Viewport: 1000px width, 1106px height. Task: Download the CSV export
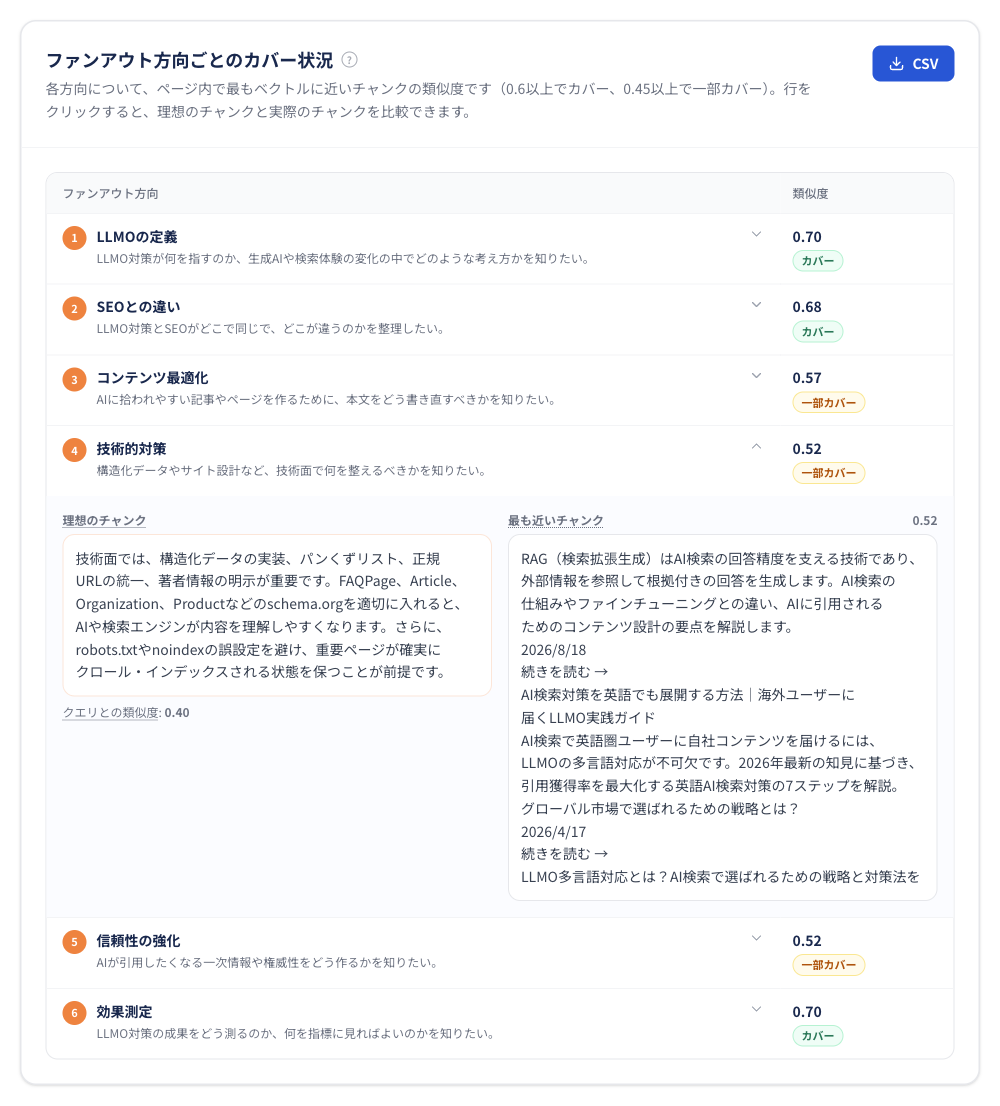click(x=913, y=63)
